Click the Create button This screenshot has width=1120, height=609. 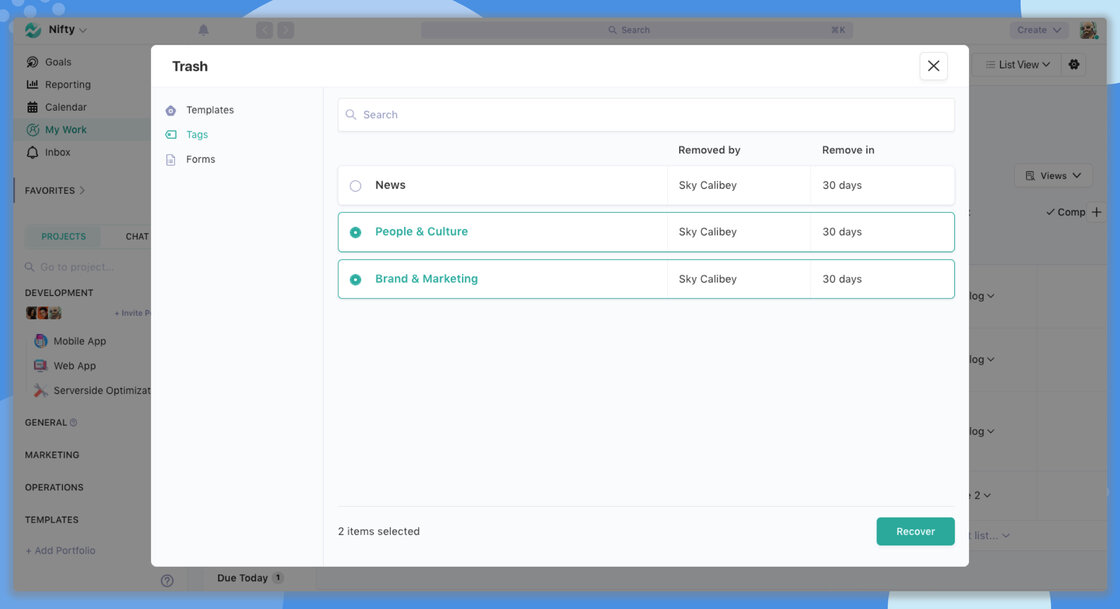(1038, 30)
